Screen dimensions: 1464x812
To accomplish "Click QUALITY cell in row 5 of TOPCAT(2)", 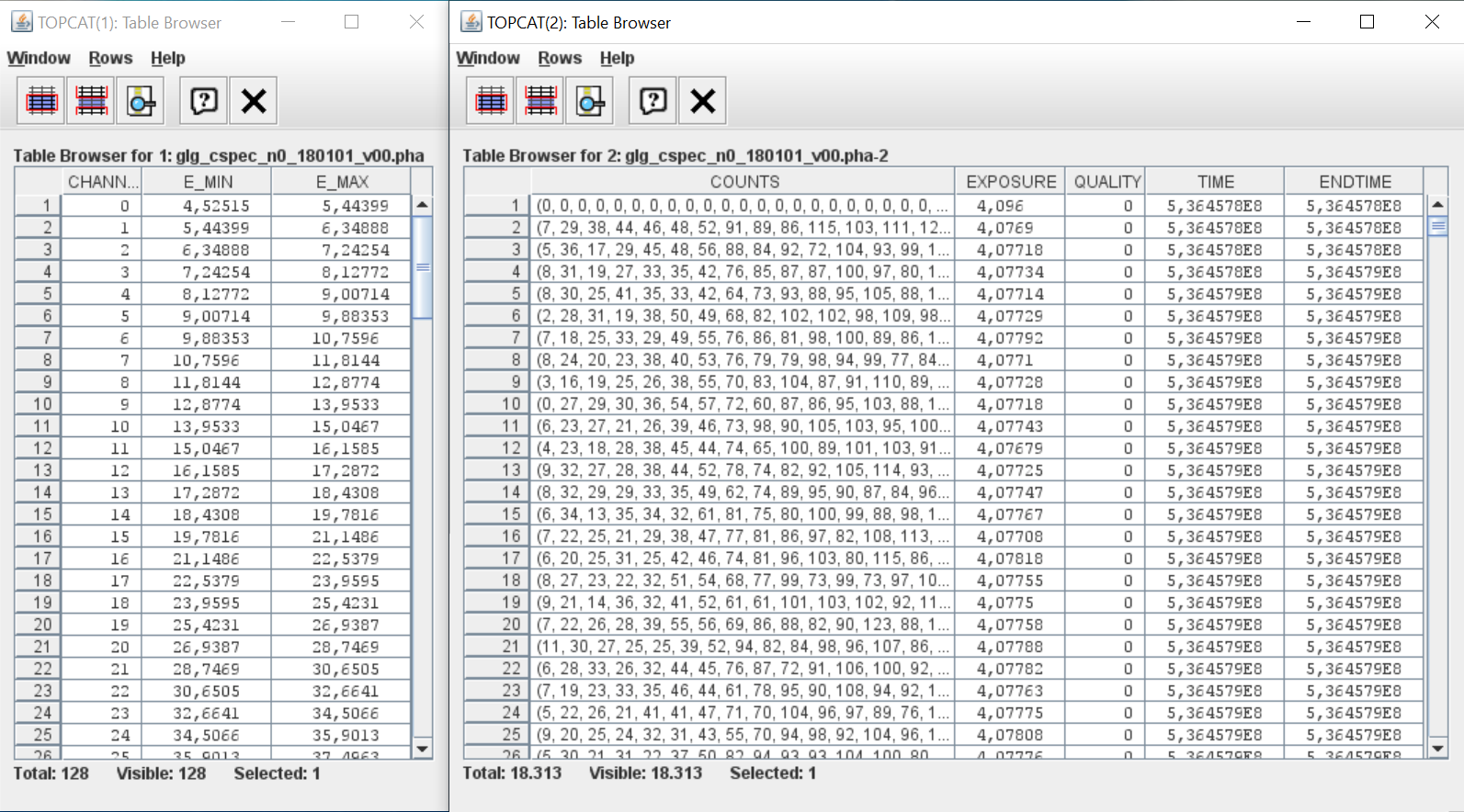I will tap(1107, 294).
